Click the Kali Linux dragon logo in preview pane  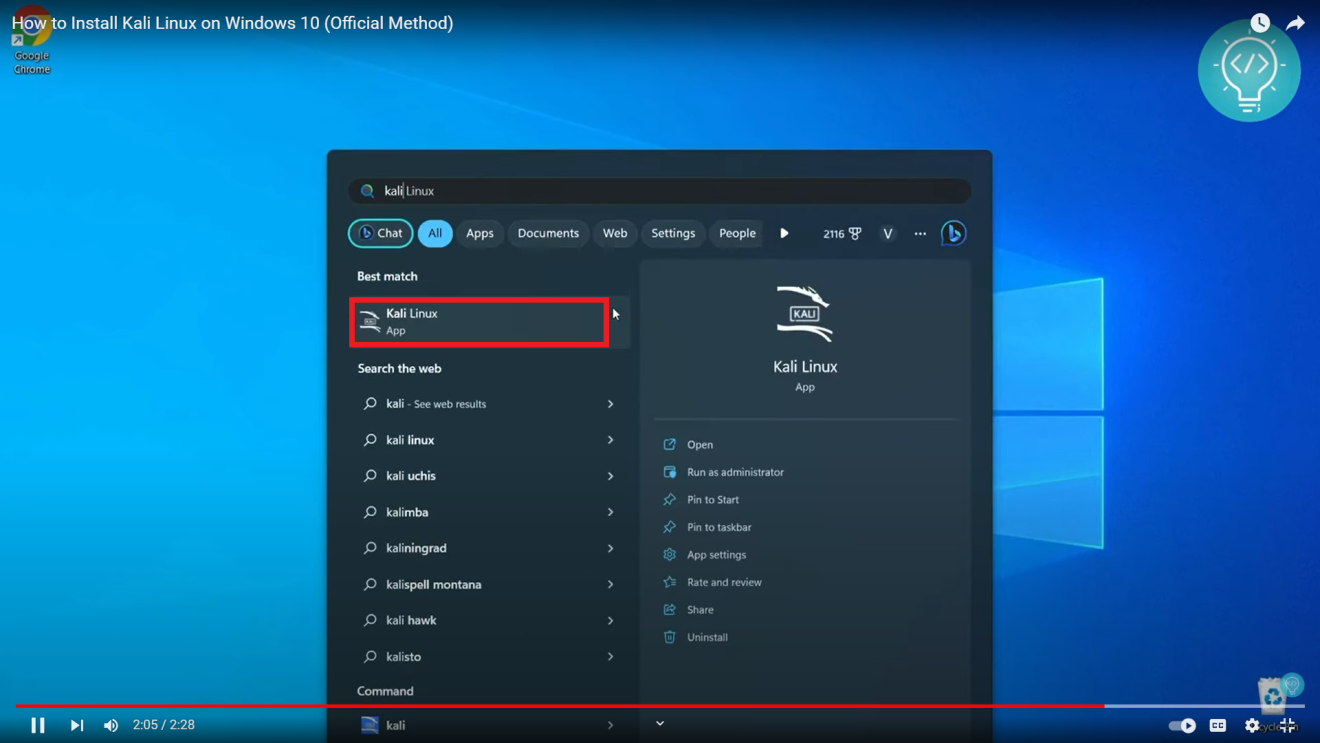click(805, 312)
